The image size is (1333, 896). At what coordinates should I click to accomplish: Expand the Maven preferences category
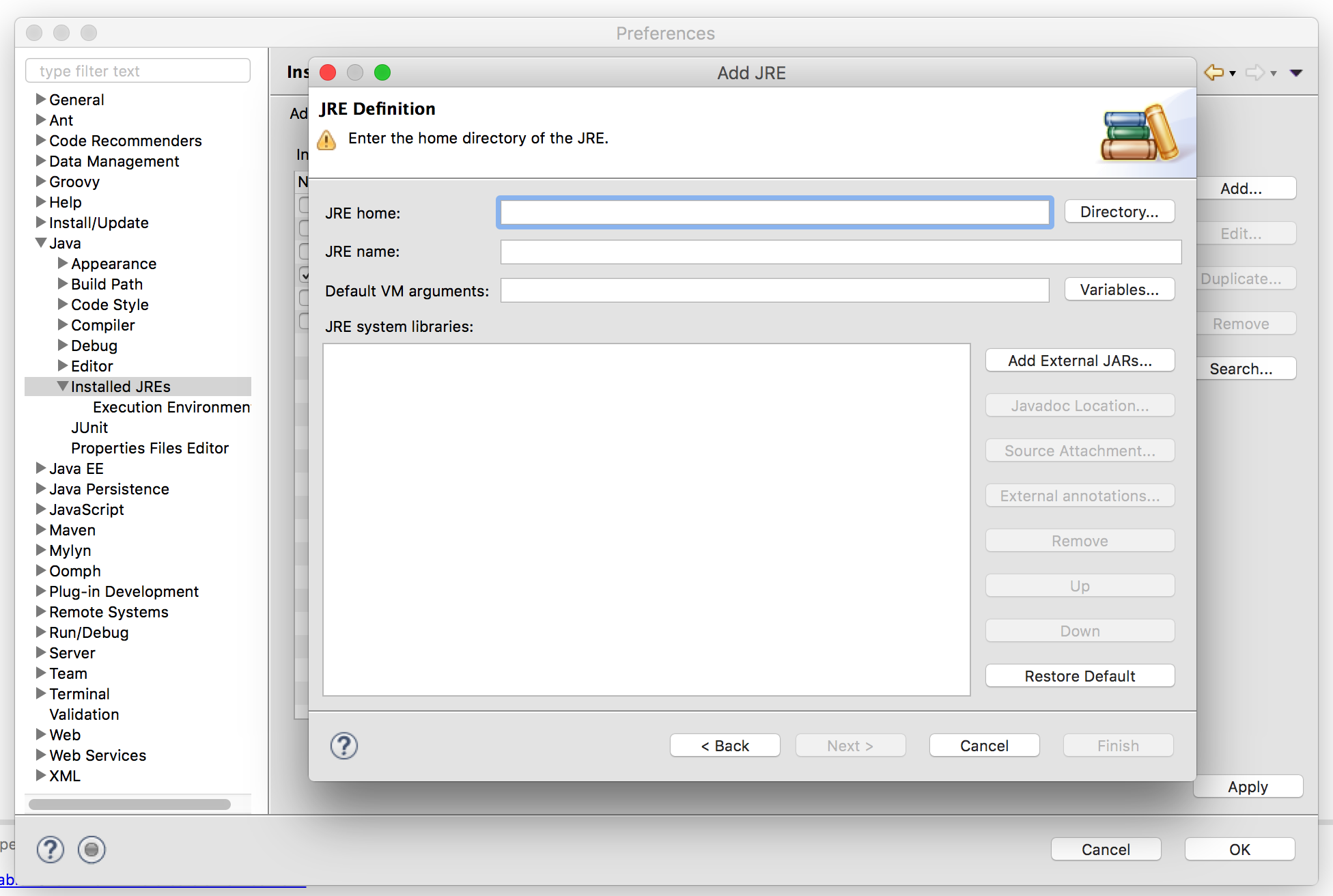tap(41, 530)
